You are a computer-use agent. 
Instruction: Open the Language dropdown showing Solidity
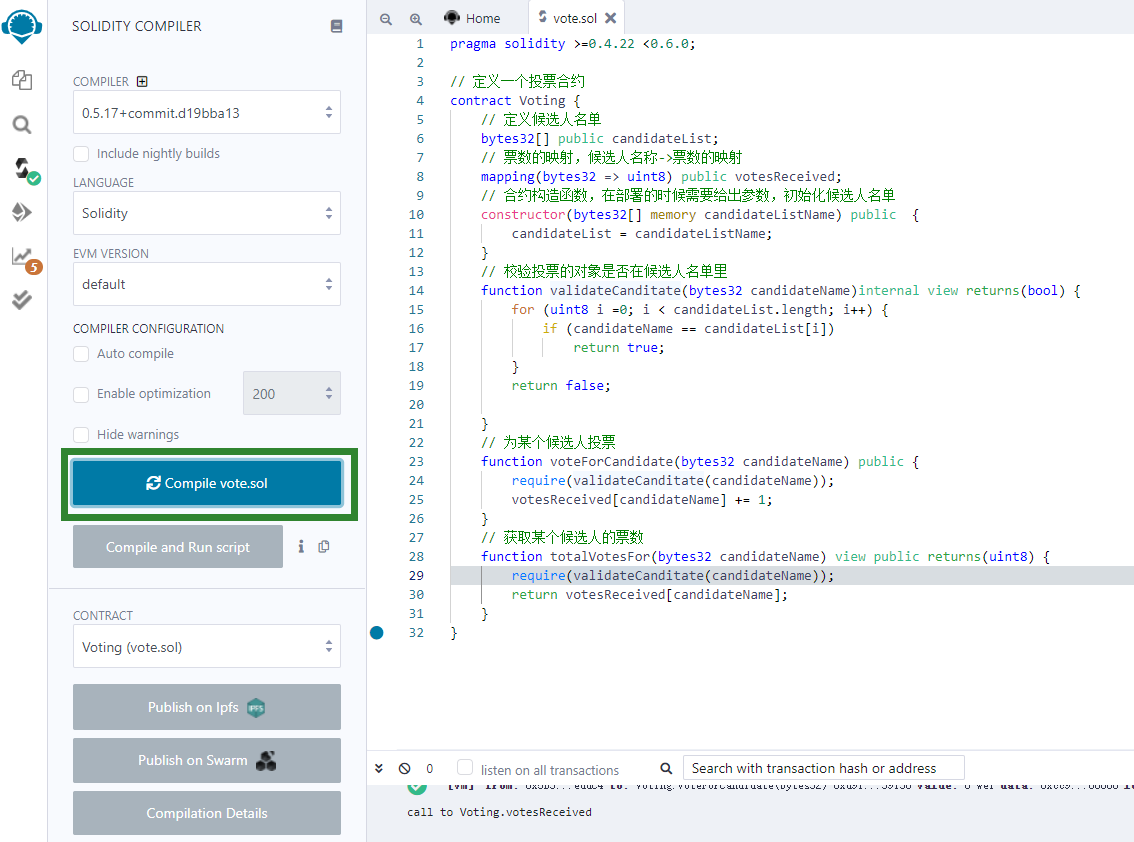207,213
